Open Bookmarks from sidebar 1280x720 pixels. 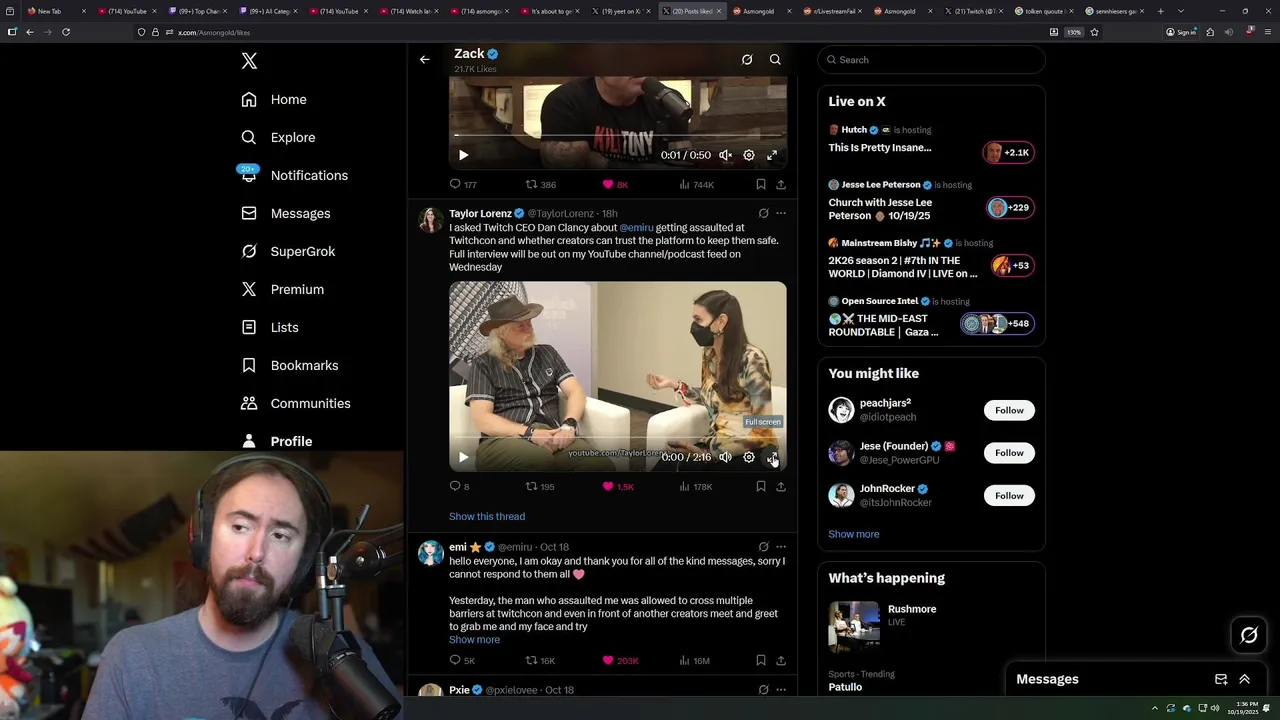point(289,365)
